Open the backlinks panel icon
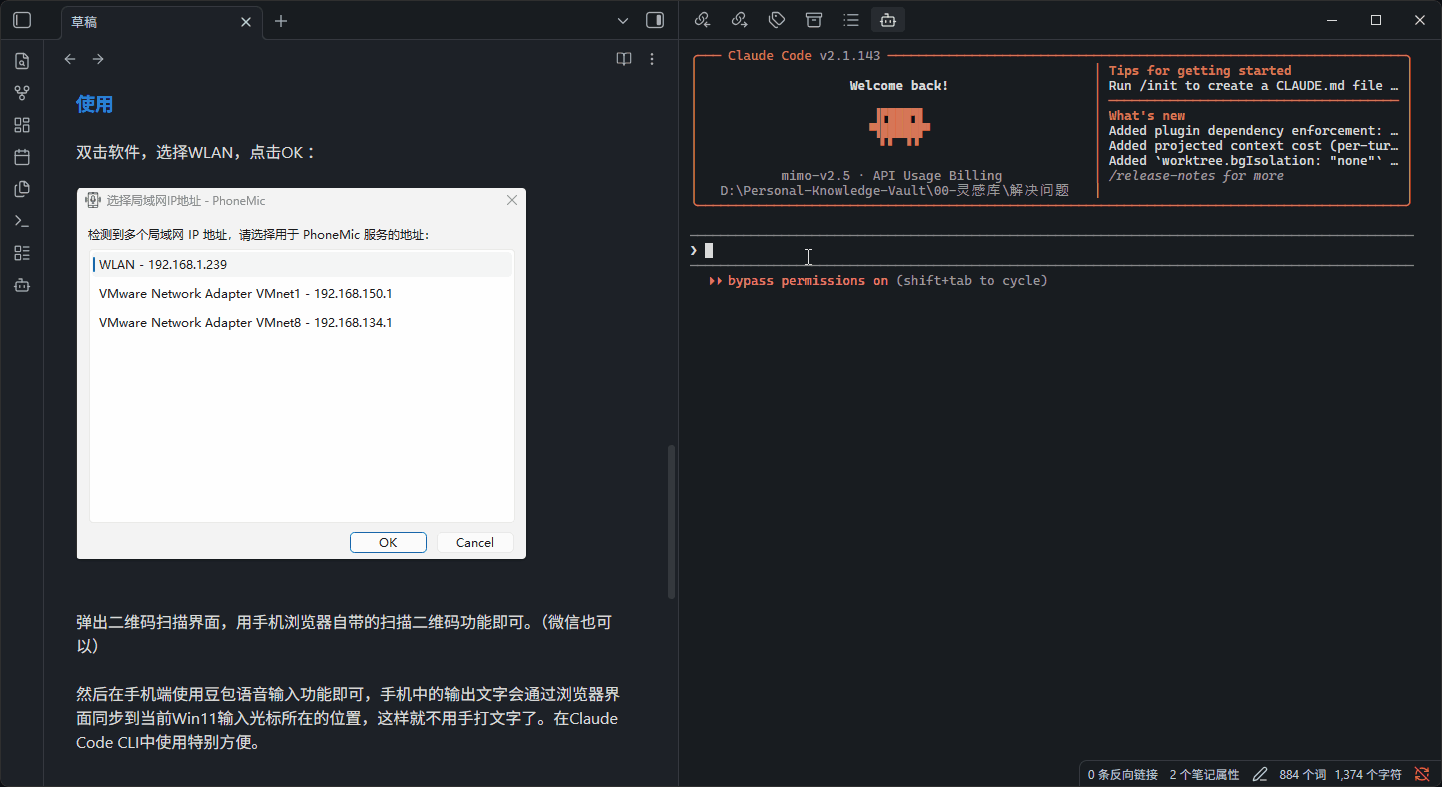Viewport: 1442px width, 787px height. (x=702, y=19)
